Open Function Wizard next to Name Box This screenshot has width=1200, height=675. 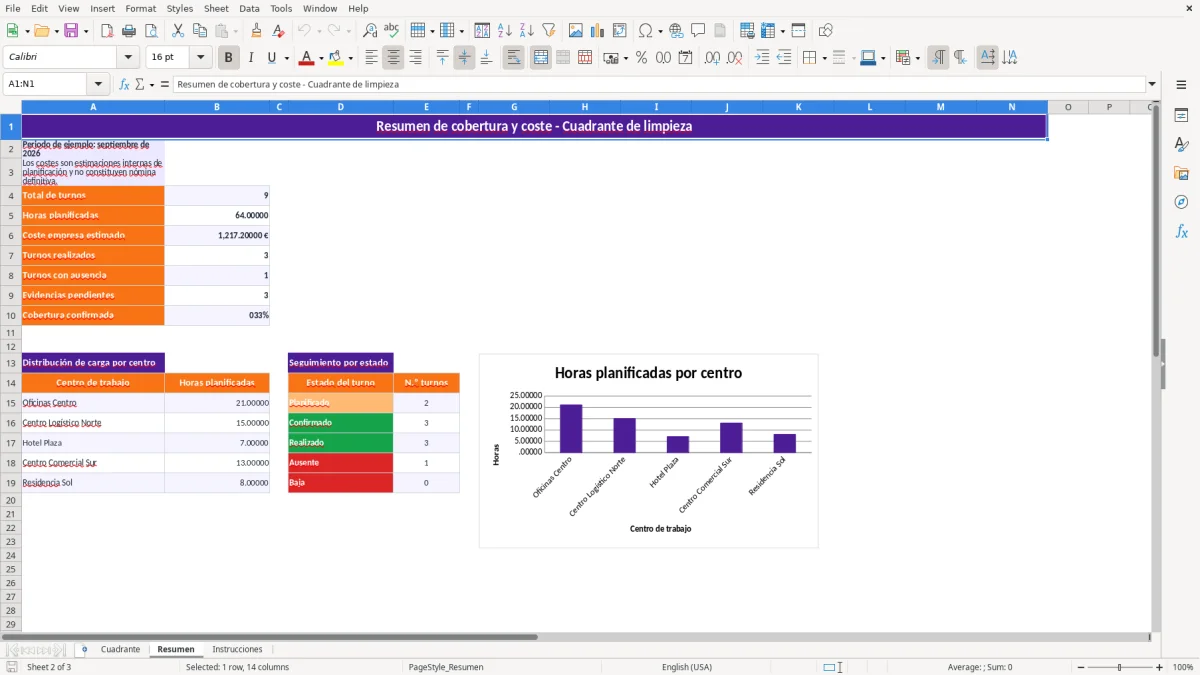pyautogui.click(x=124, y=84)
